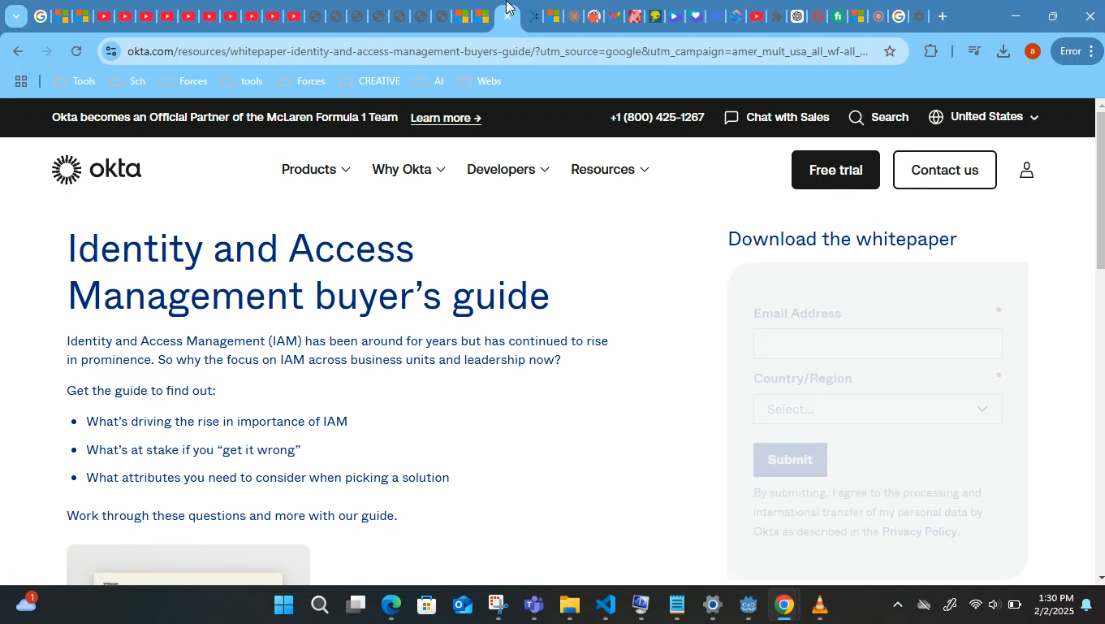1105x624 pixels.
Task: Follow the Learn more link in banner
Action: click(446, 118)
